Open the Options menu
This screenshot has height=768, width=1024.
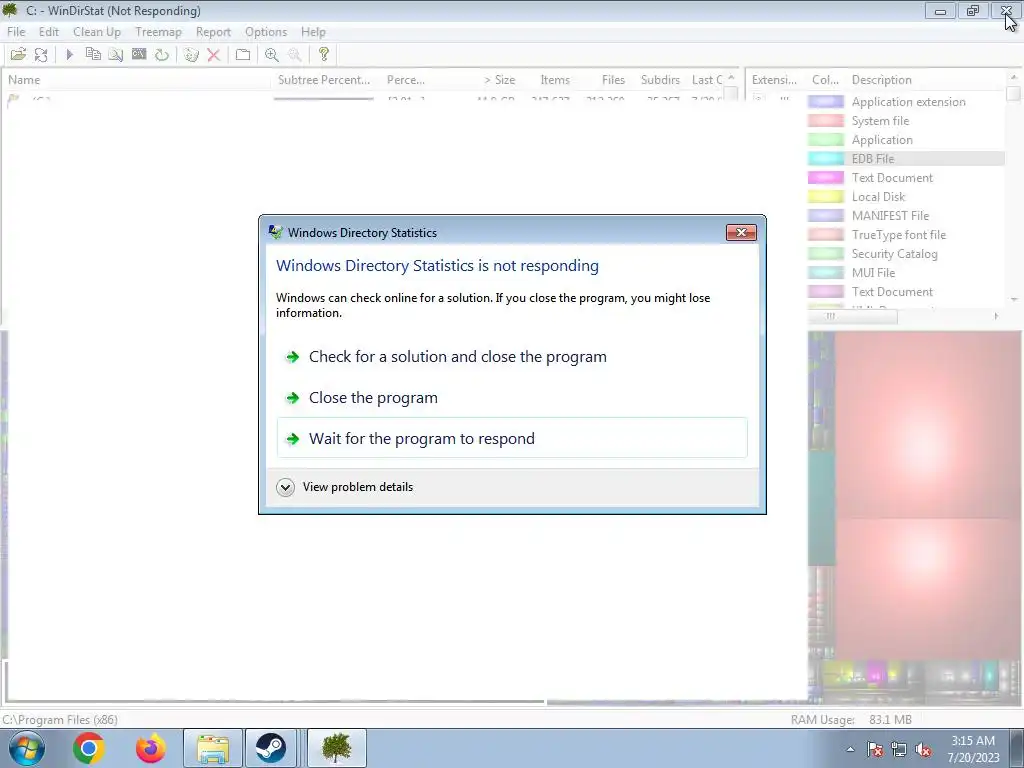pos(266,32)
